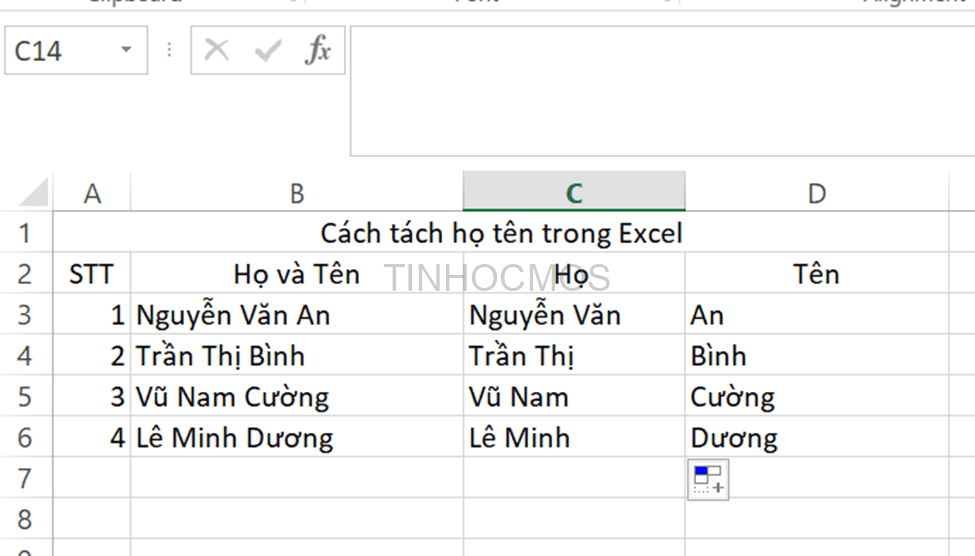This screenshot has width=975, height=556.
Task: Click the formula bar resize dots handle
Action: pos(169,50)
